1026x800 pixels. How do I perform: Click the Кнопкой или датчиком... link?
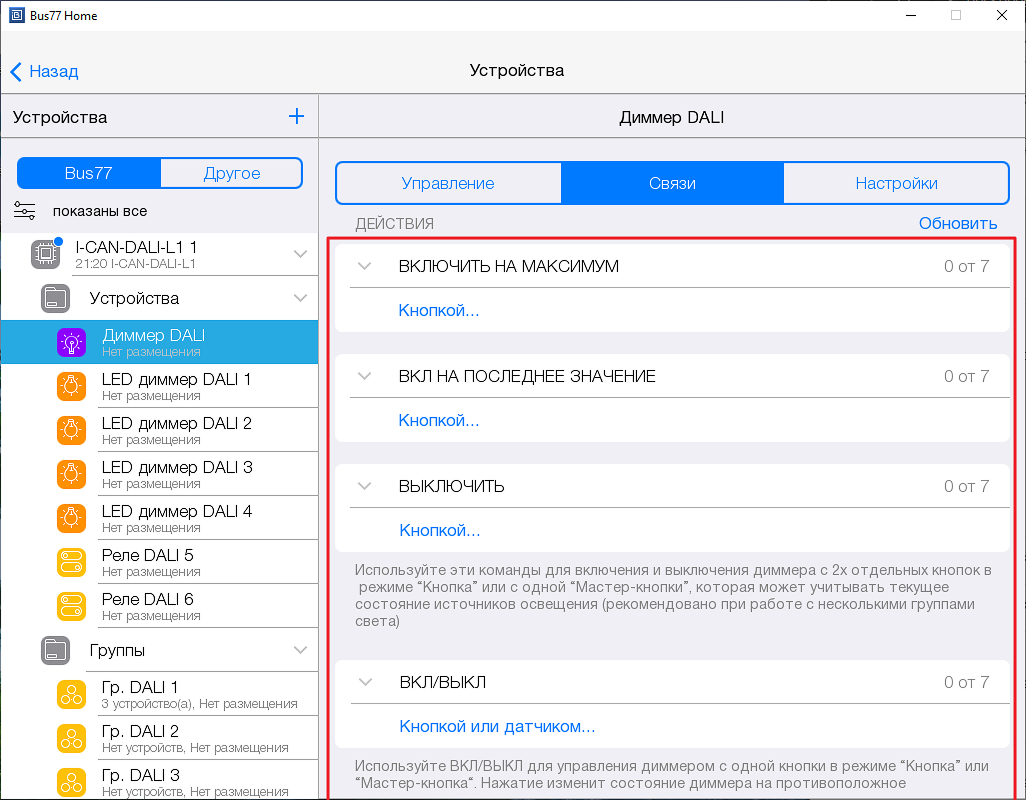[497, 726]
